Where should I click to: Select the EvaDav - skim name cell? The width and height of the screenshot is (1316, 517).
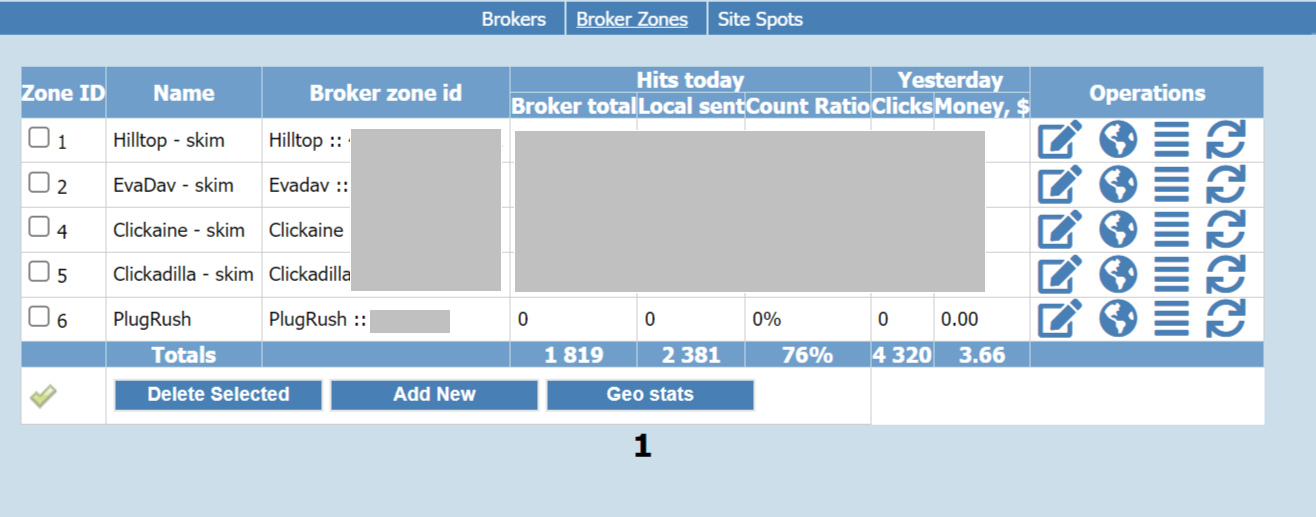[x=184, y=185]
